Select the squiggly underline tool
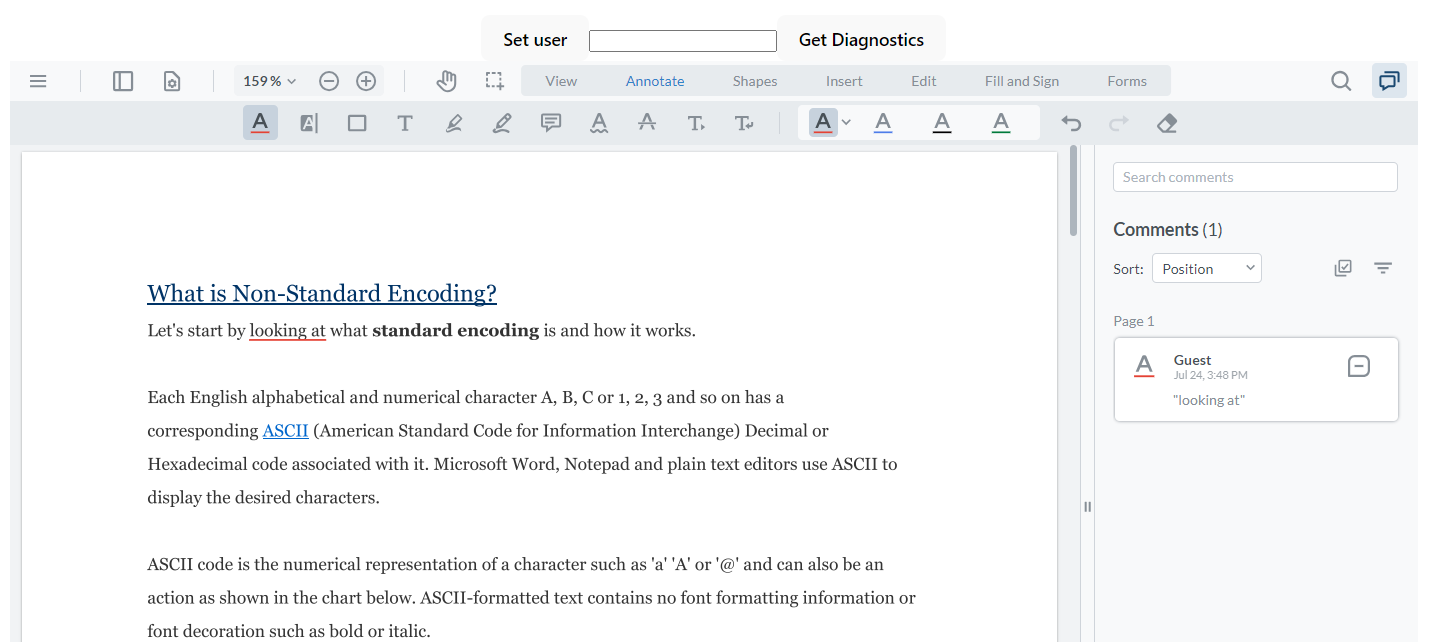Screen dimensions: 1456x642 [599, 122]
